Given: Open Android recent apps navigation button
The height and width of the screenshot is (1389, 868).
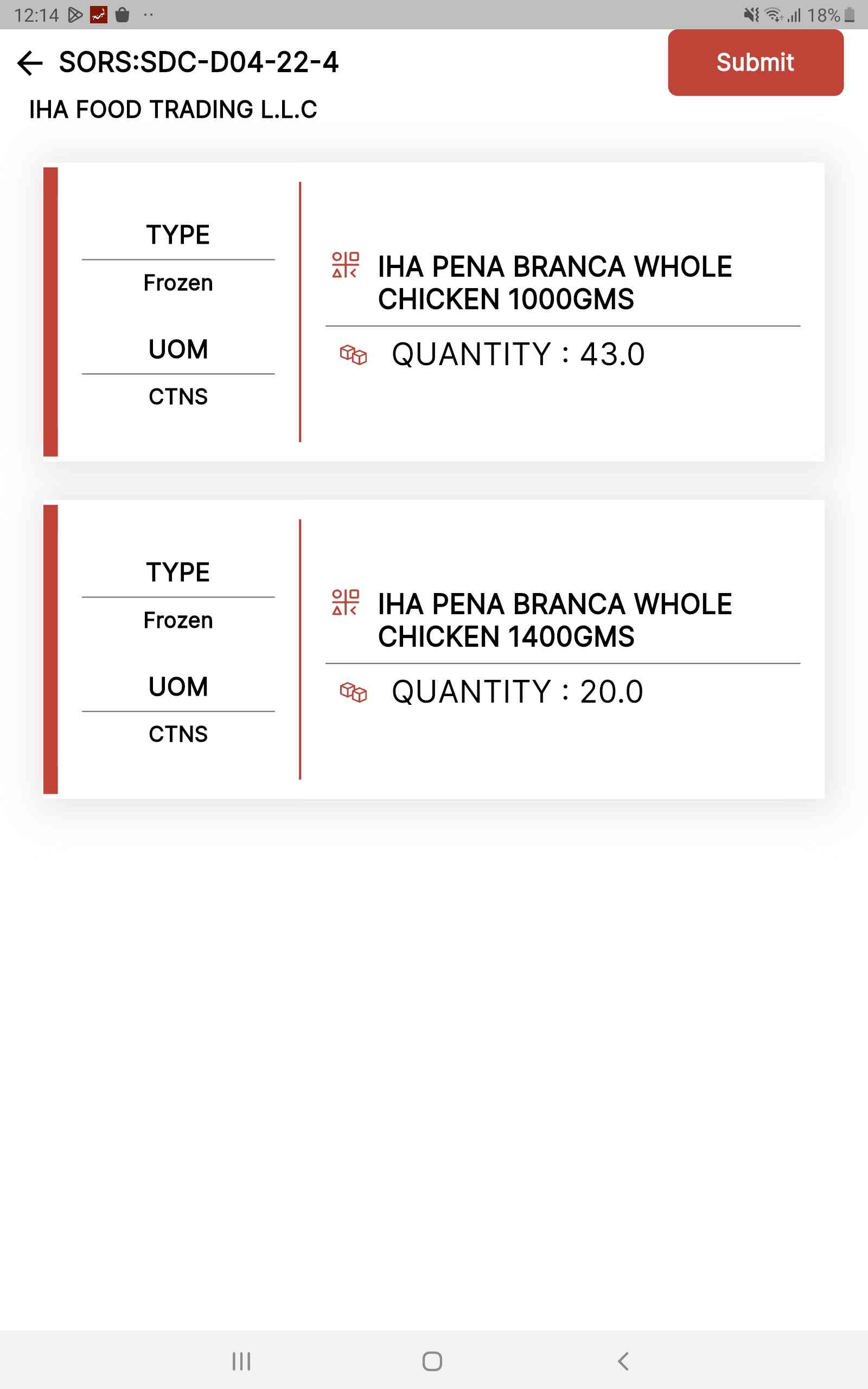Looking at the screenshot, I should [x=241, y=1361].
